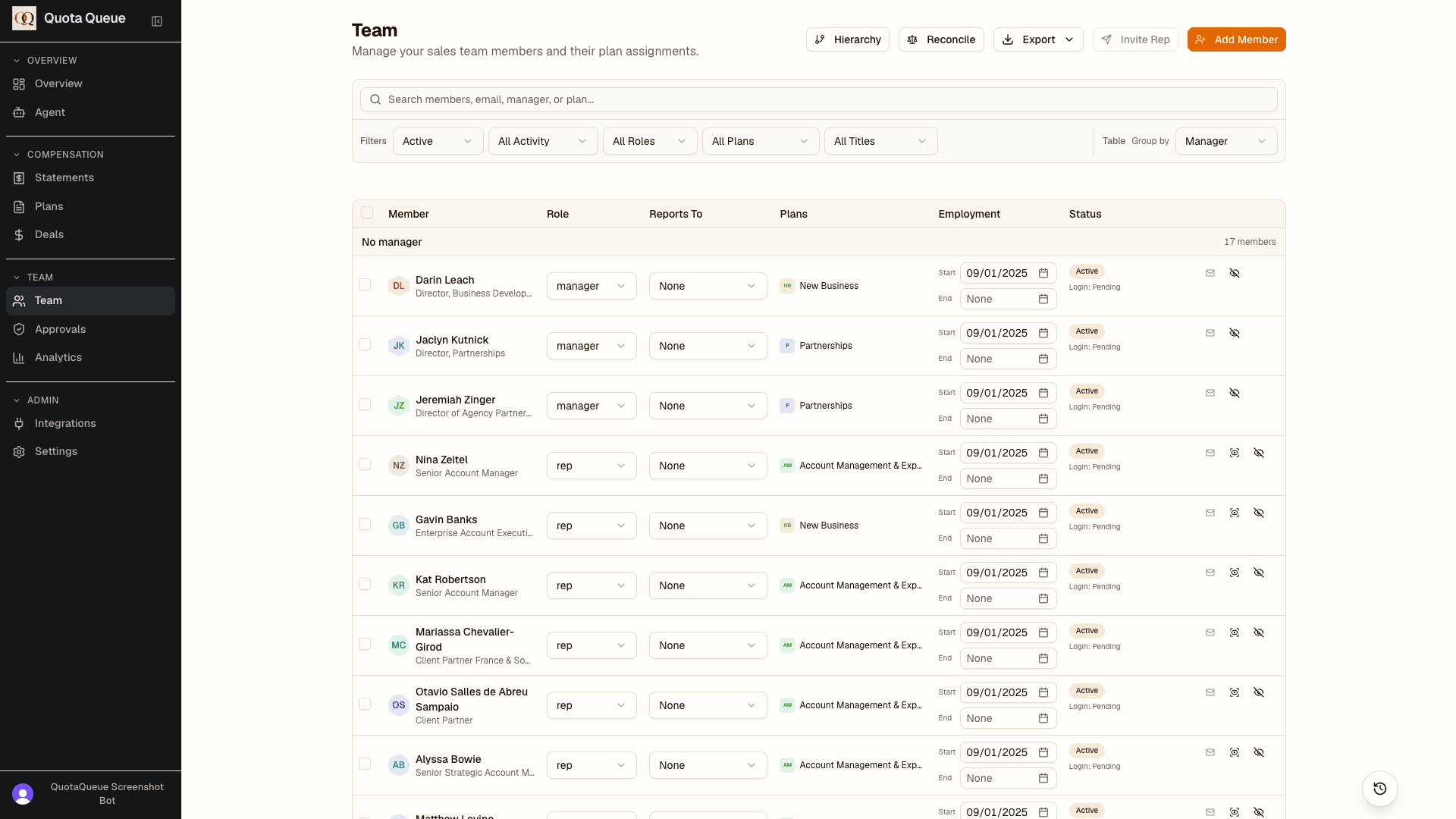Click the Quota Queue logo icon
1456x819 pixels.
24,18
